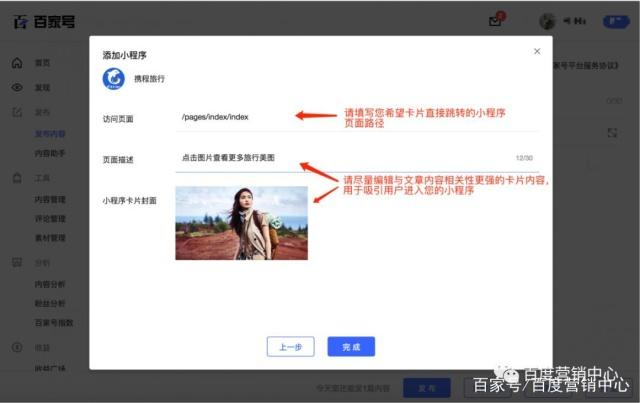Viewport: 640px width, 403px height.
Task: Click the 发布 button at page bottom
Action: tap(419, 388)
